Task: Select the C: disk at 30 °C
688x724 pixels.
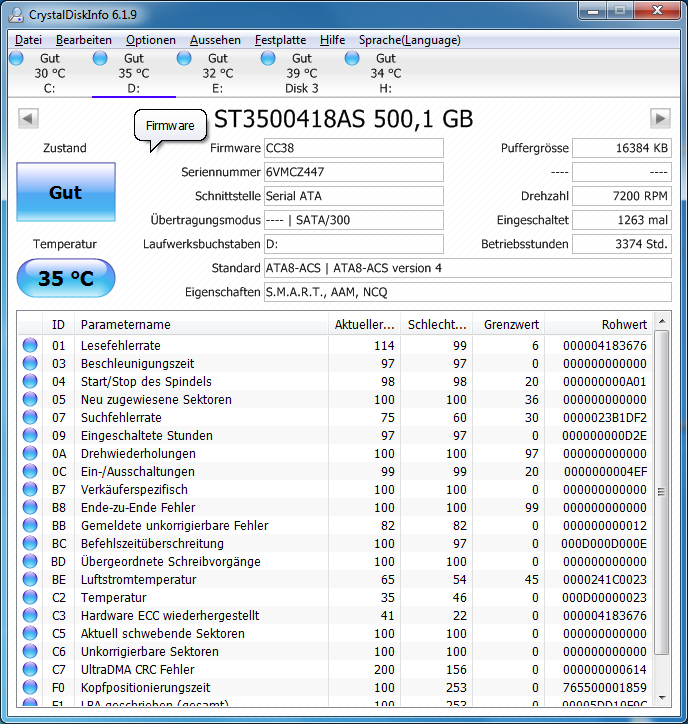Action: tap(50, 73)
